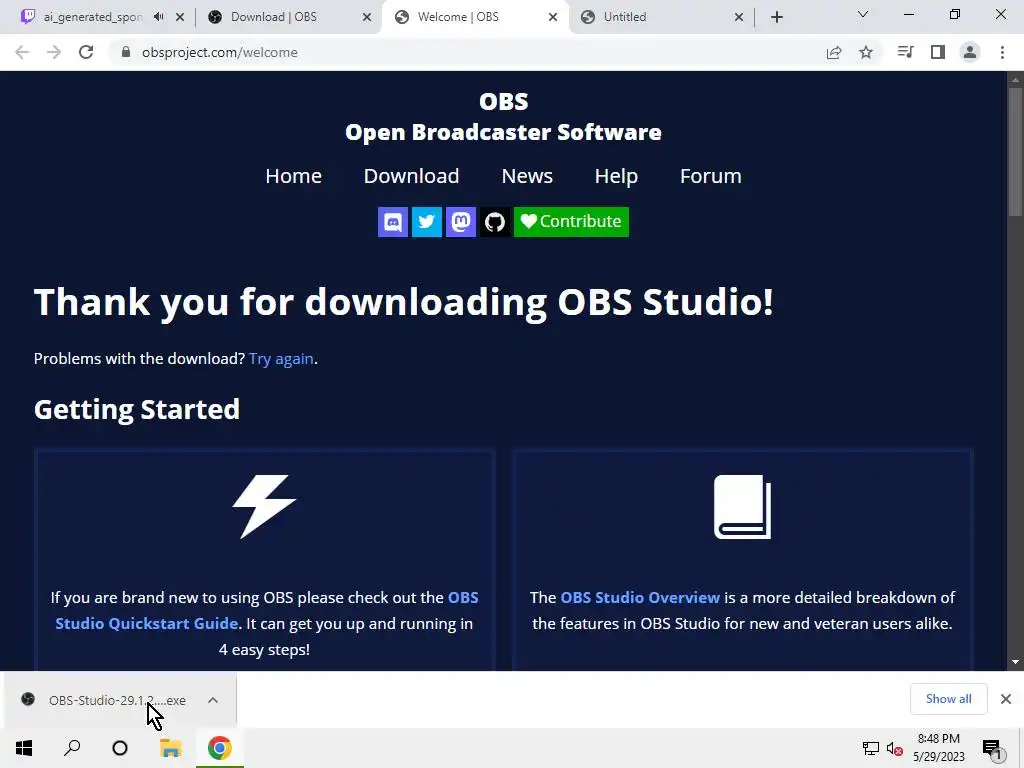Screen dimensions: 1024x768
Task: Open News in site navigation
Action: coord(527,176)
